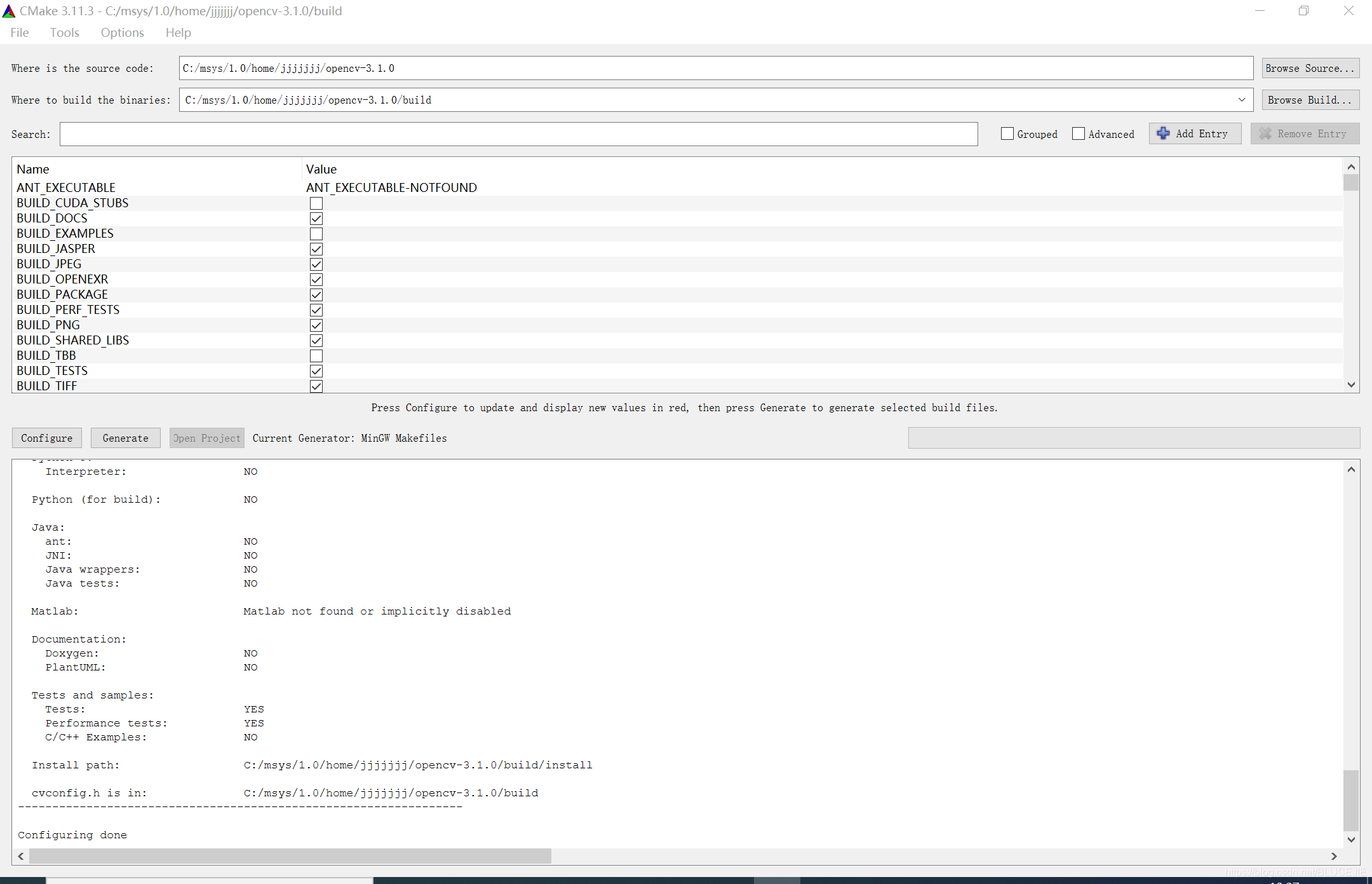The image size is (1372, 884).
Task: Select the BUILD_SHARED_LIBS entry name
Action: click(73, 340)
